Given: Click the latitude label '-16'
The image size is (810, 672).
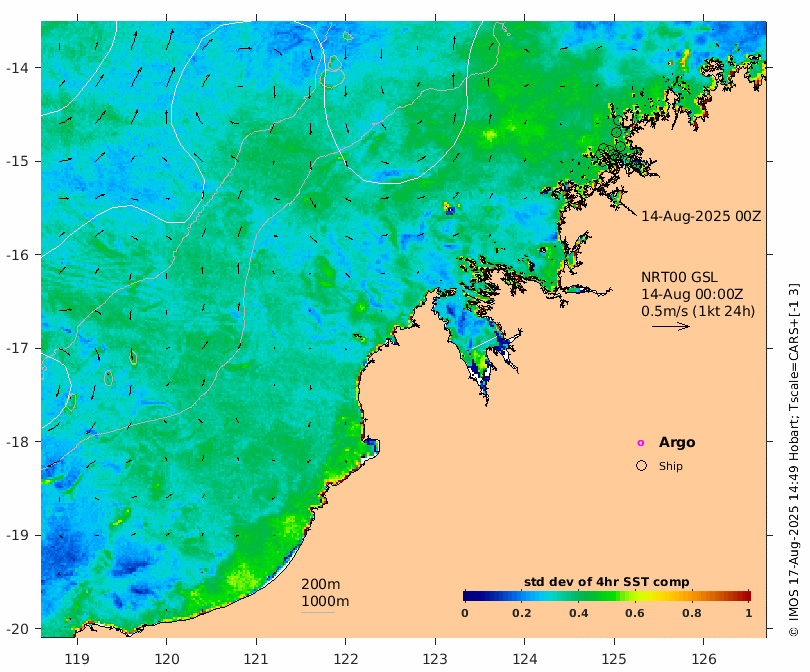Looking at the screenshot, I should click(x=17, y=255).
